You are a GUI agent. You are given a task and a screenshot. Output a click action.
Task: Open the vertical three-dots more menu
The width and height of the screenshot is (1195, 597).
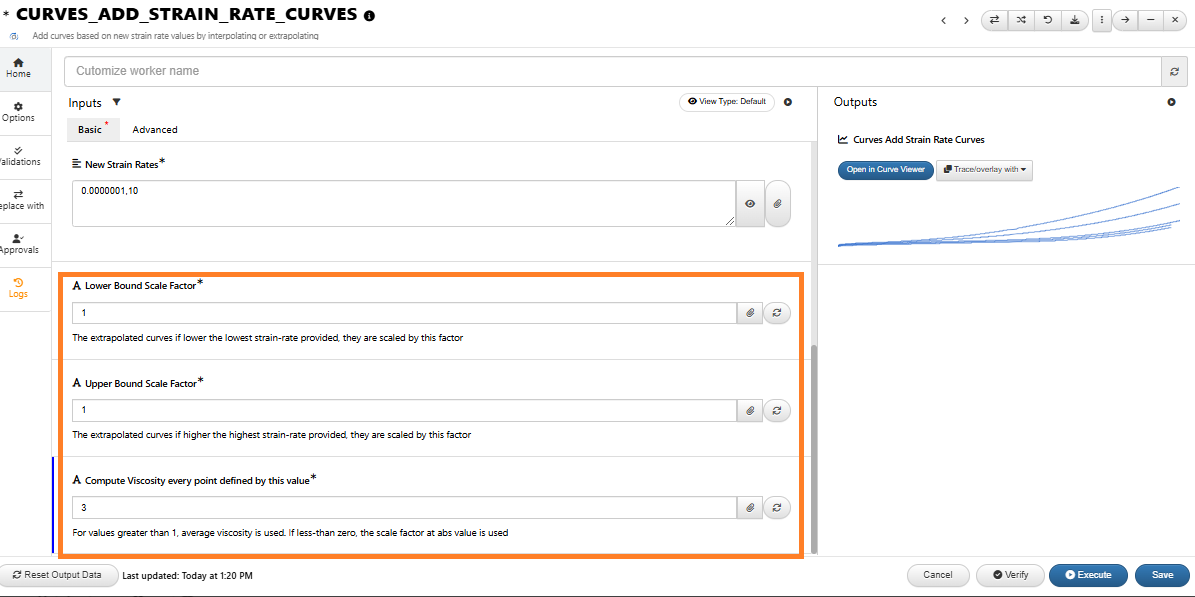point(1102,20)
